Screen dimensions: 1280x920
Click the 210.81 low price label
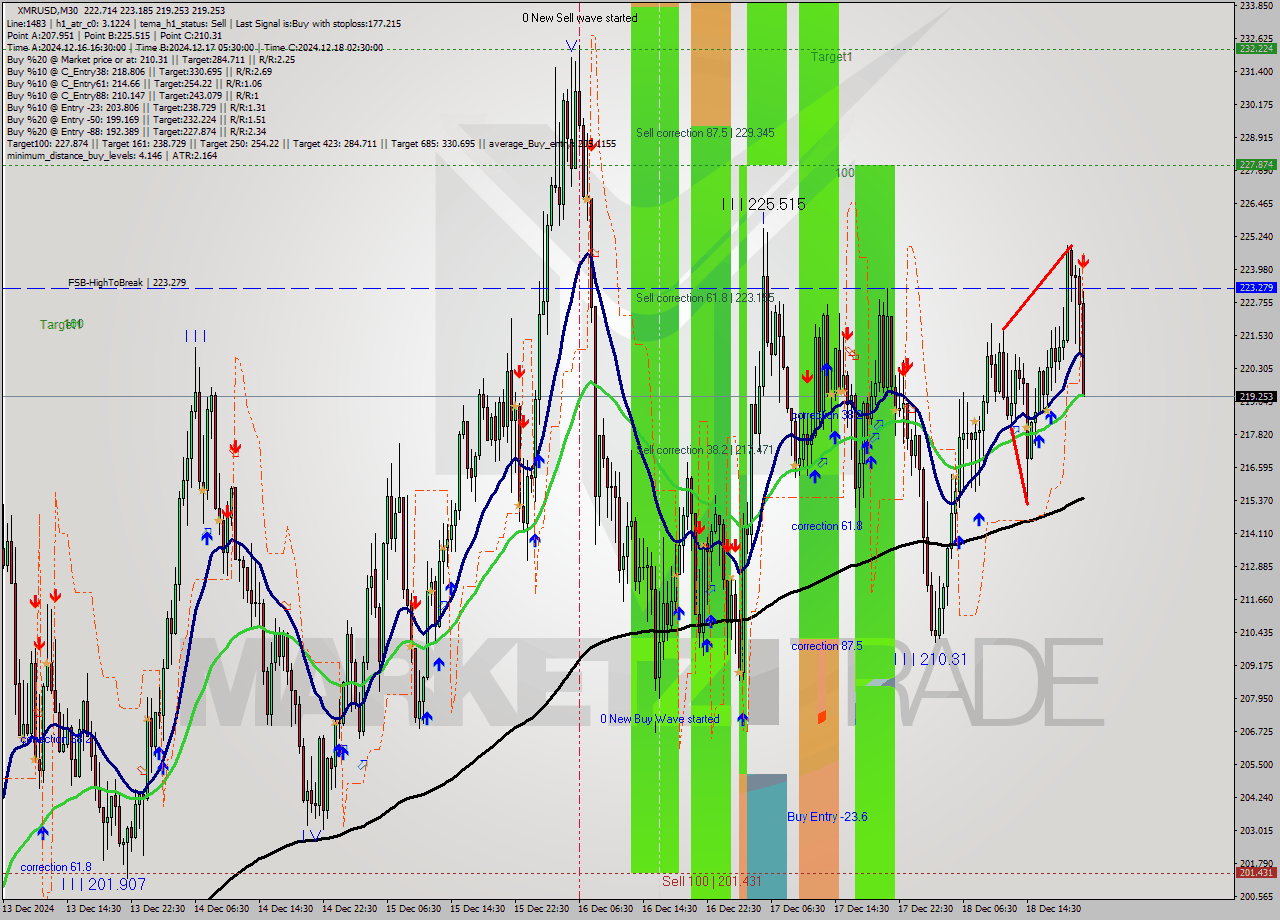(x=930, y=659)
